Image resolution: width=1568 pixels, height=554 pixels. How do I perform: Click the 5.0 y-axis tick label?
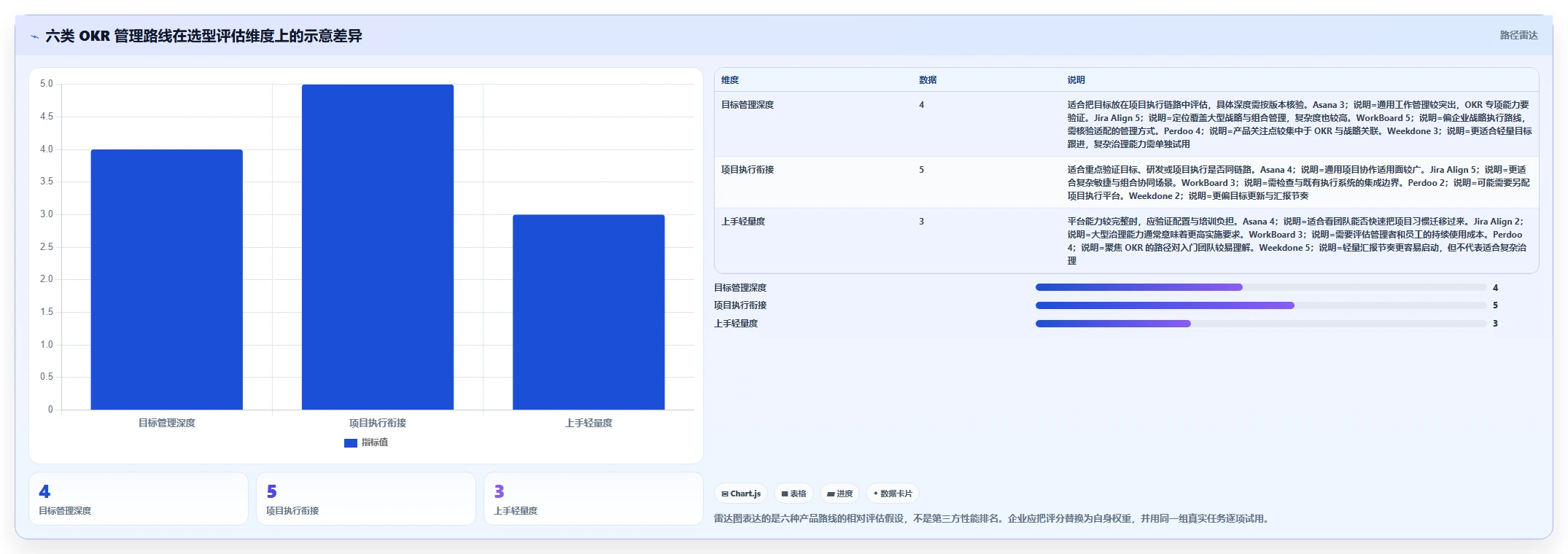(x=47, y=84)
